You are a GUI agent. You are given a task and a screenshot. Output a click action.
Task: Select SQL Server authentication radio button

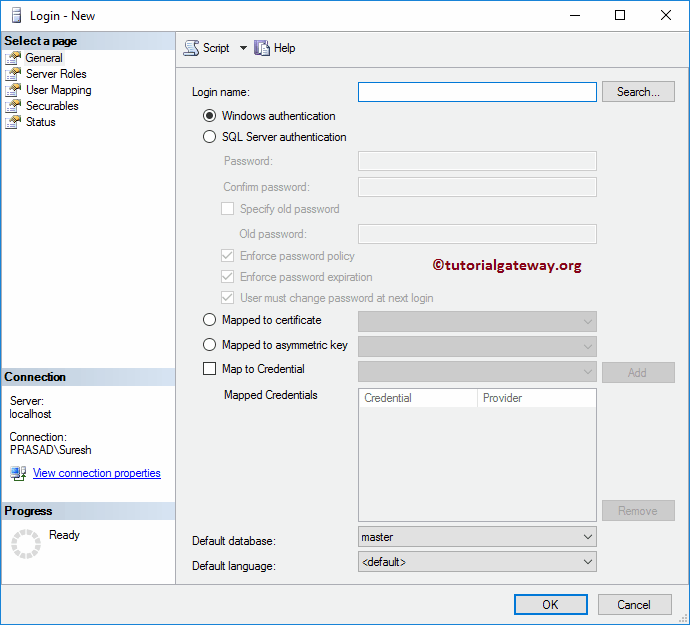209,137
